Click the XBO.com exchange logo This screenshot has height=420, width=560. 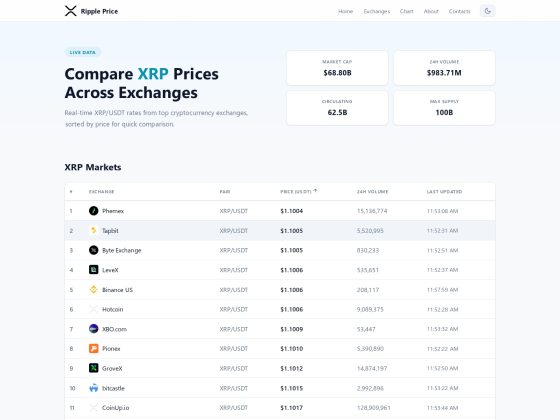pyautogui.click(x=94, y=329)
